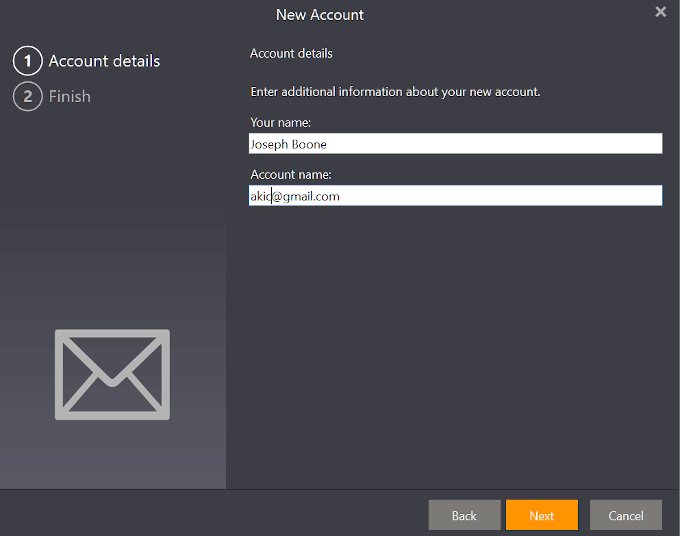Close the New Account dialog

[x=660, y=12]
